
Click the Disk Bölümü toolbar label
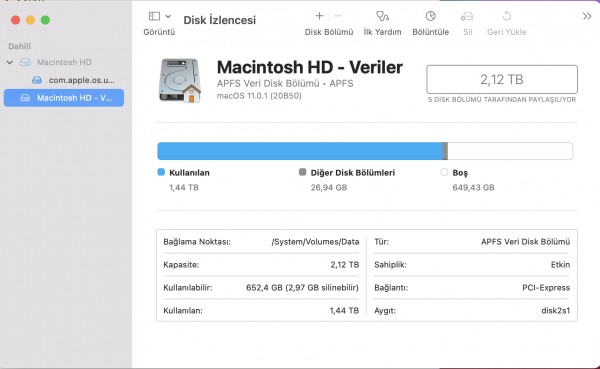[329, 32]
